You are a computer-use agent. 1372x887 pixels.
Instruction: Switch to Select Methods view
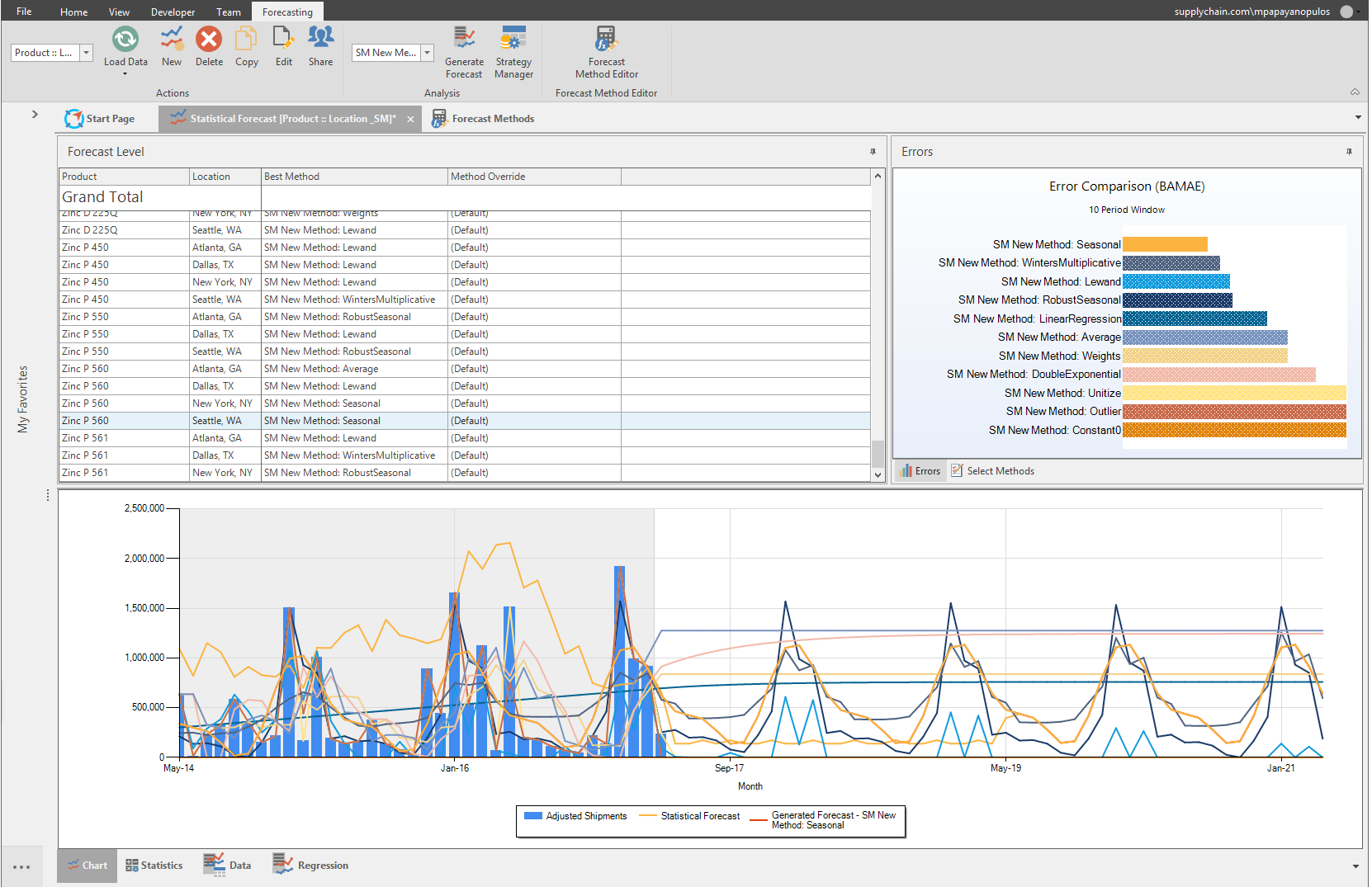[x=992, y=471]
